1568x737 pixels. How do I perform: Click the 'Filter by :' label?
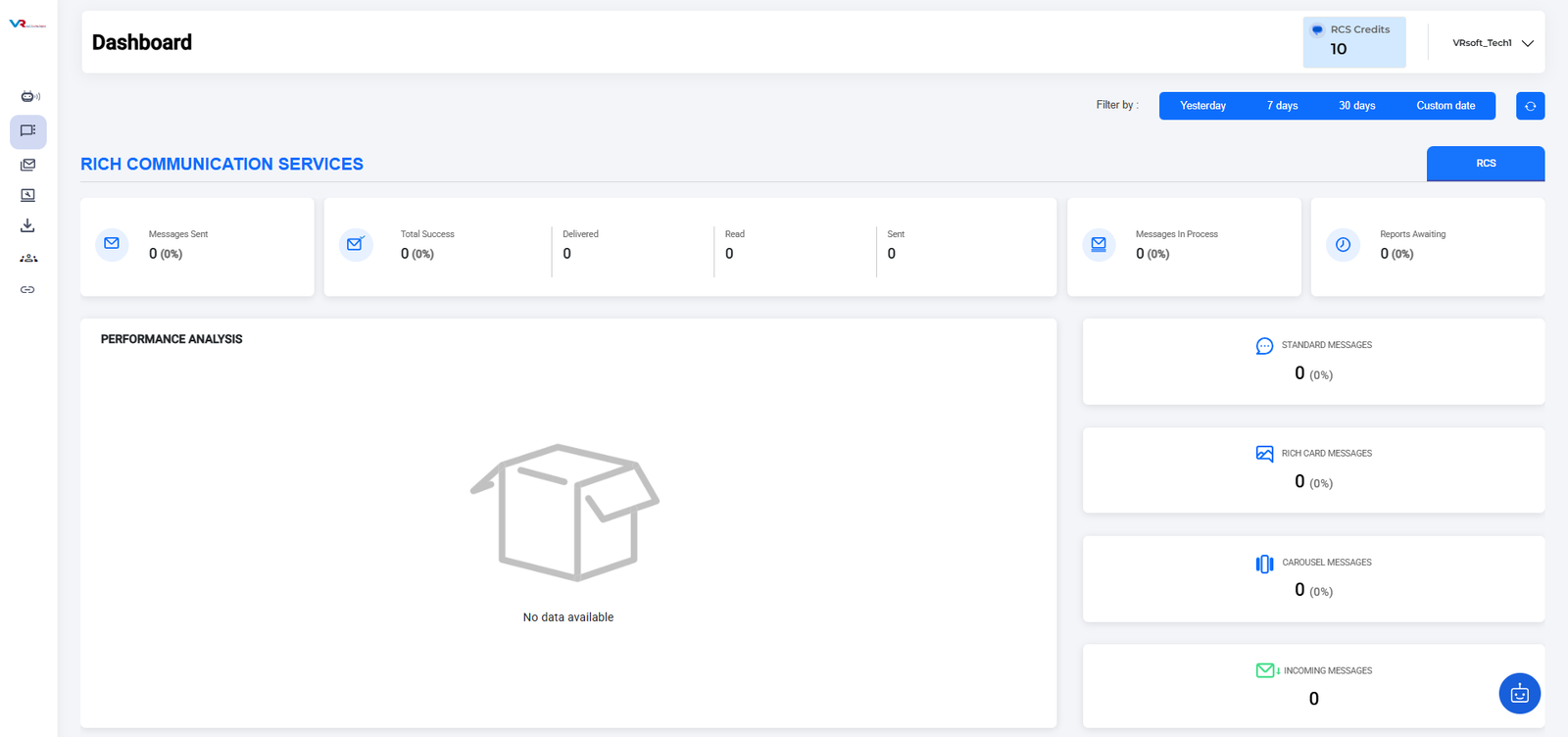(x=1117, y=105)
